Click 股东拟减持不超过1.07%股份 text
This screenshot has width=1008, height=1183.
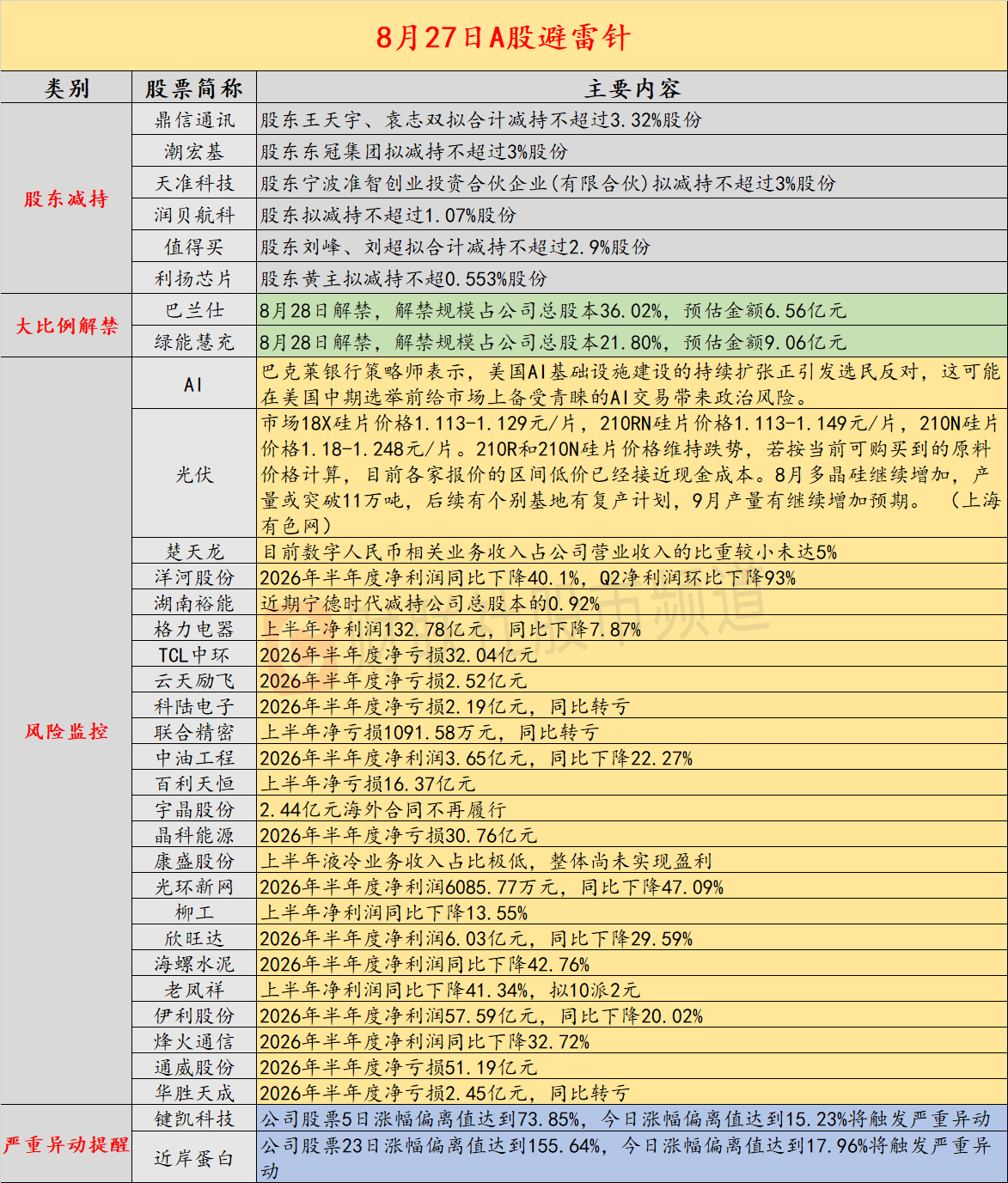click(x=388, y=216)
